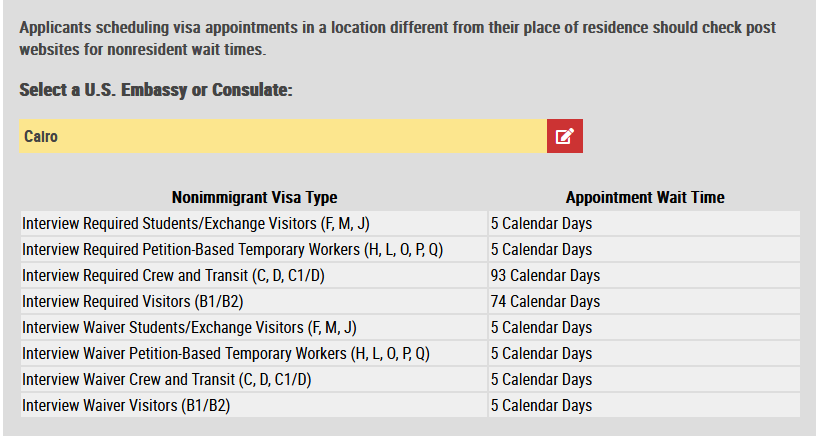Click the Select a U.S. Embassy or Consulate heading
The image size is (816, 436).
(156, 90)
